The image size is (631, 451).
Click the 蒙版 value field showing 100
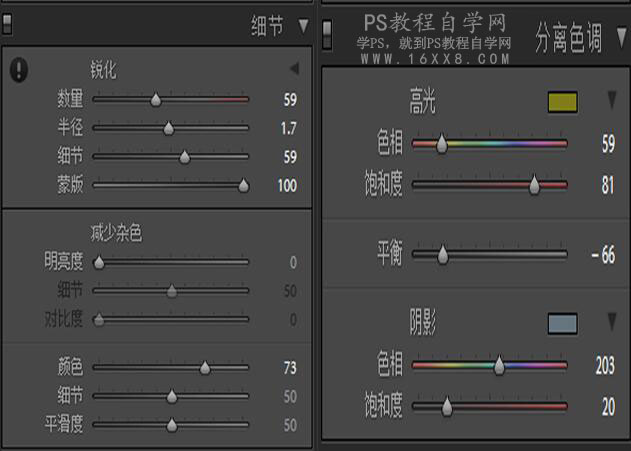tap(286, 186)
